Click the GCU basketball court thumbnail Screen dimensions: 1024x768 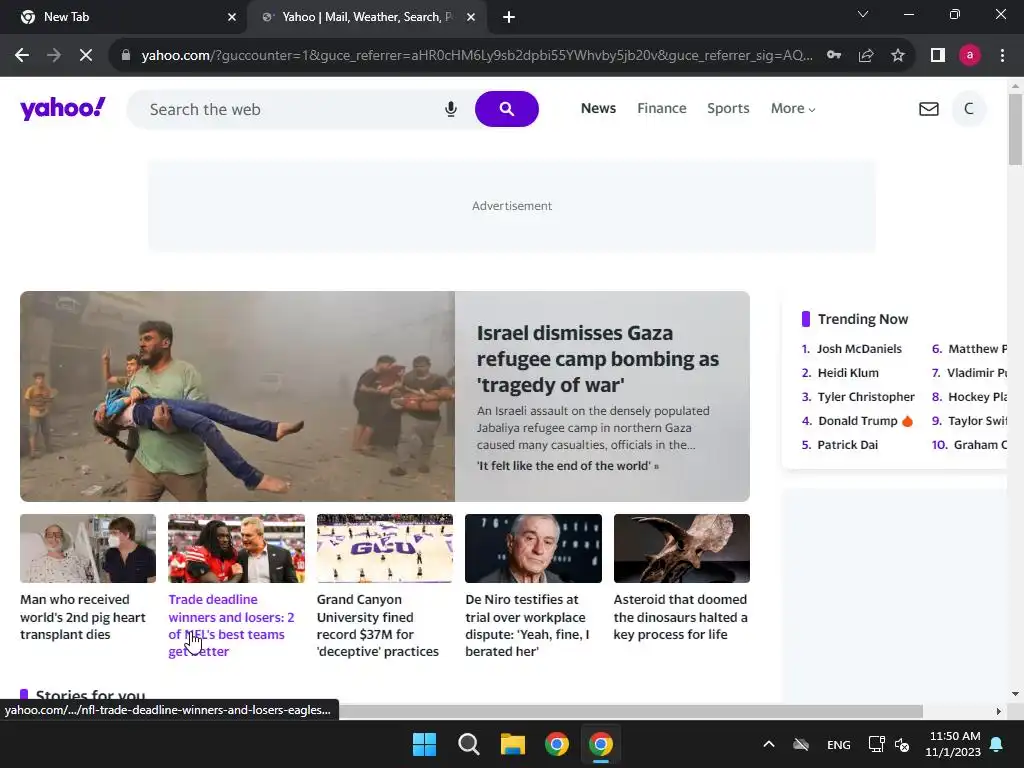pyautogui.click(x=385, y=548)
